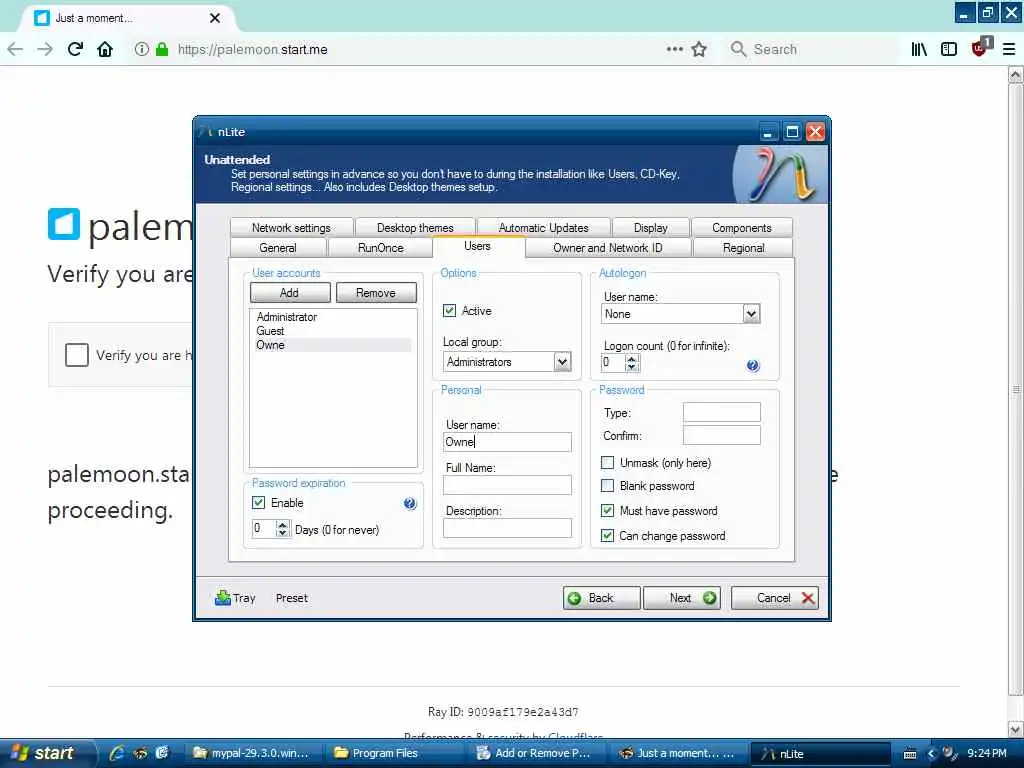The height and width of the screenshot is (768, 1024).
Task: Decrease password expiration days spinner
Action: point(282,533)
